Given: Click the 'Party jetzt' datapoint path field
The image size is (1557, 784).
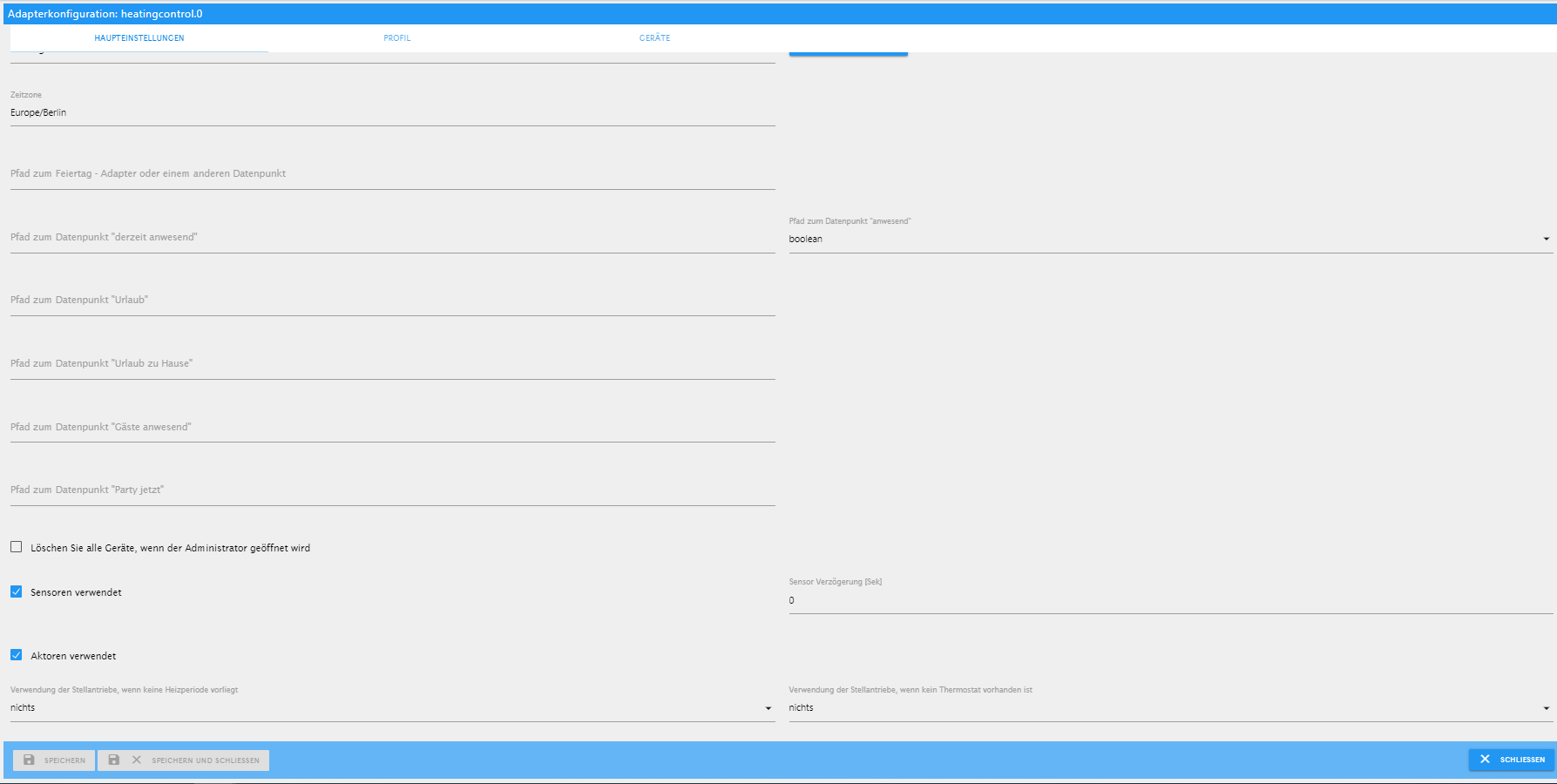Looking at the screenshot, I should click(x=392, y=490).
